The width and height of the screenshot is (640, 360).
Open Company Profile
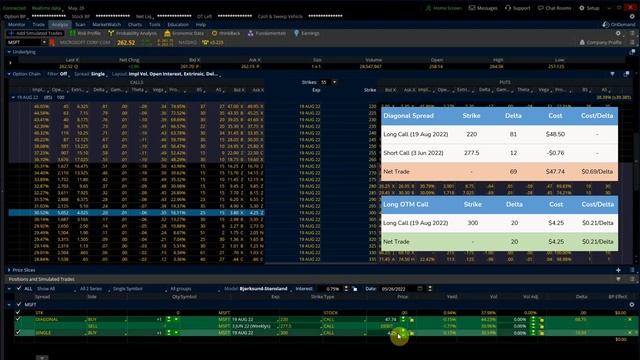600,42
